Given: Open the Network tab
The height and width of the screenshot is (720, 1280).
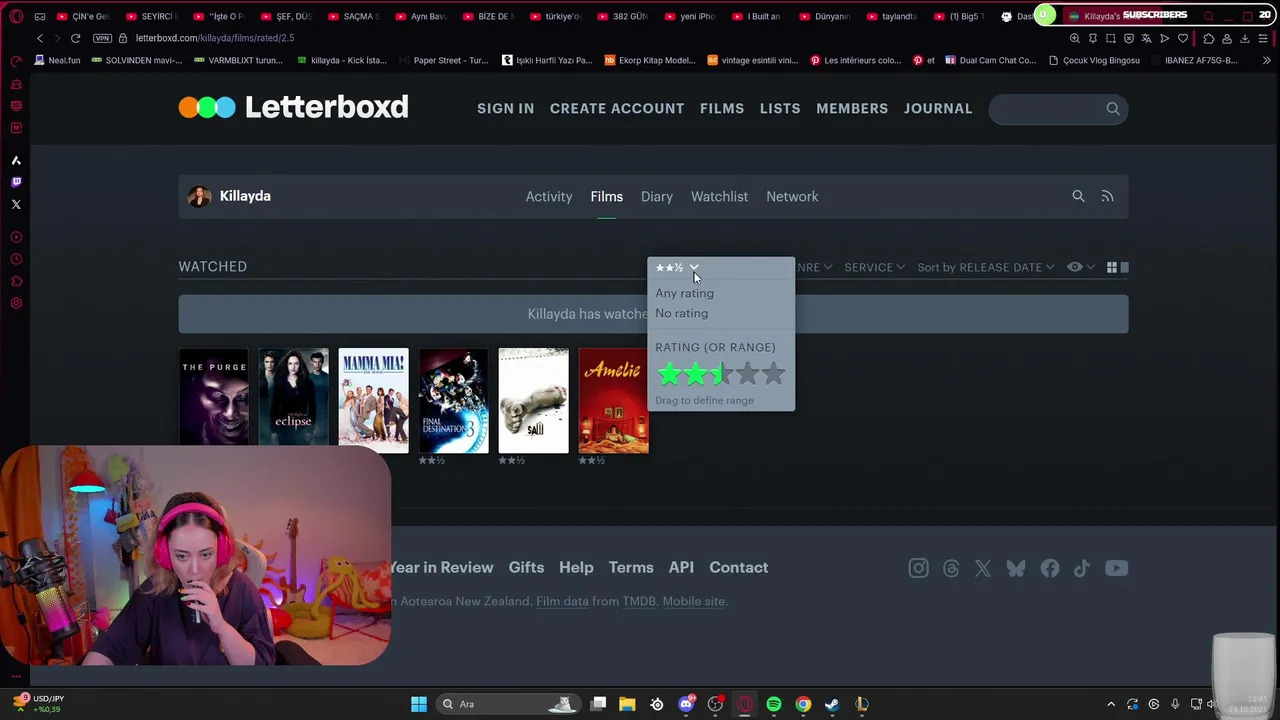Looking at the screenshot, I should click(x=792, y=197).
